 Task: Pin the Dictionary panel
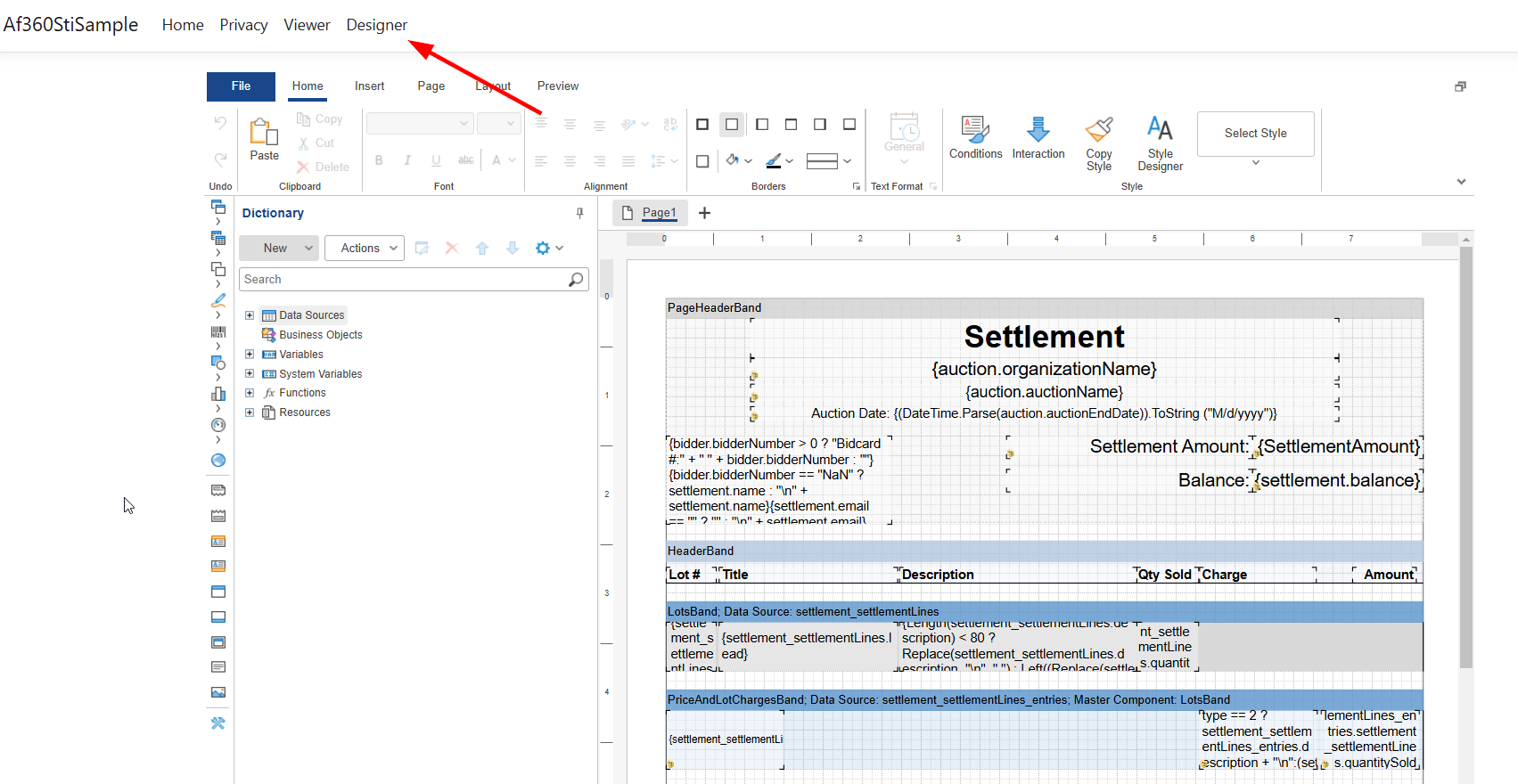pos(579,213)
